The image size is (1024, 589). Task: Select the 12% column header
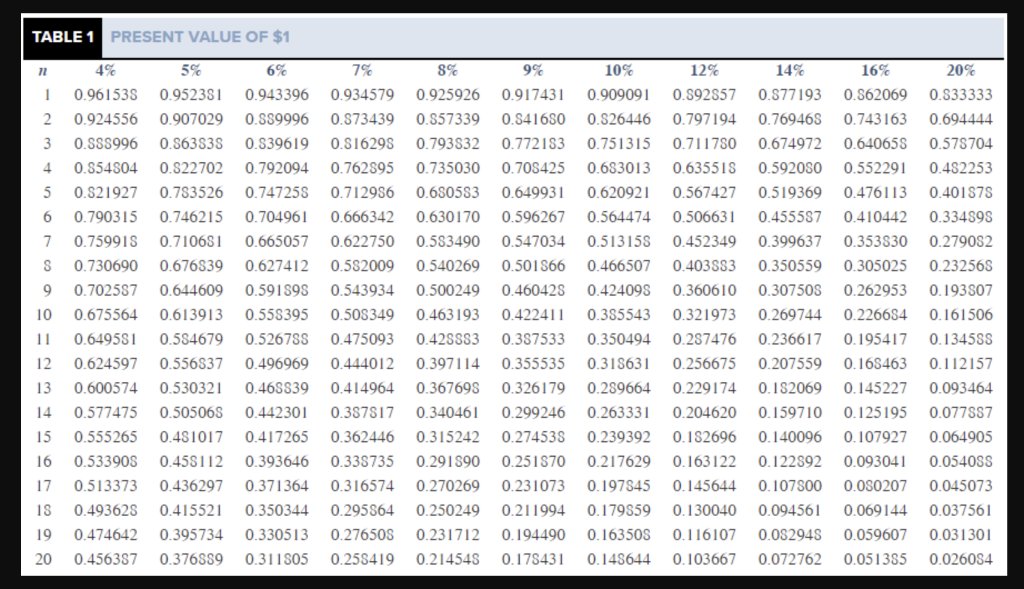coord(706,70)
